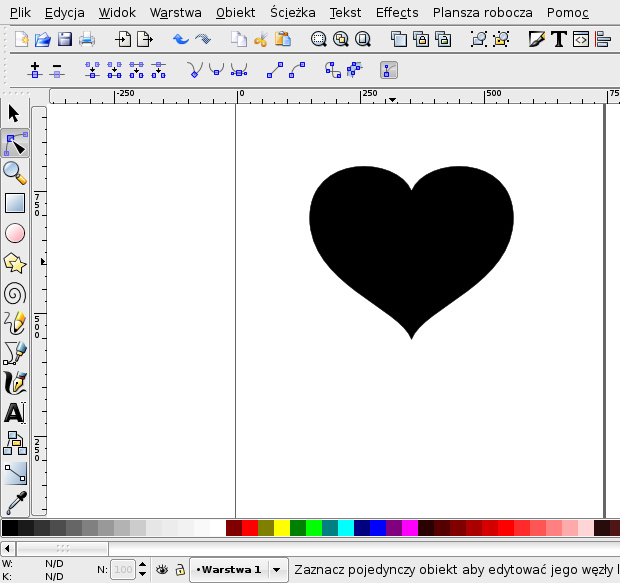Toggle layer visibility eye icon
620x583 pixels.
coord(162,569)
